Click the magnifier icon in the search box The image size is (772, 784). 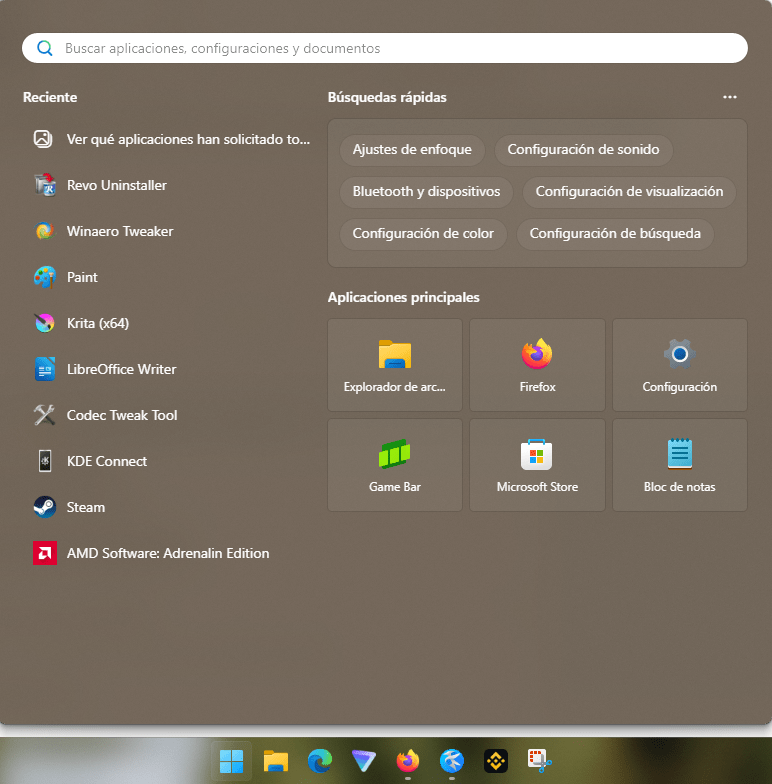click(44, 48)
